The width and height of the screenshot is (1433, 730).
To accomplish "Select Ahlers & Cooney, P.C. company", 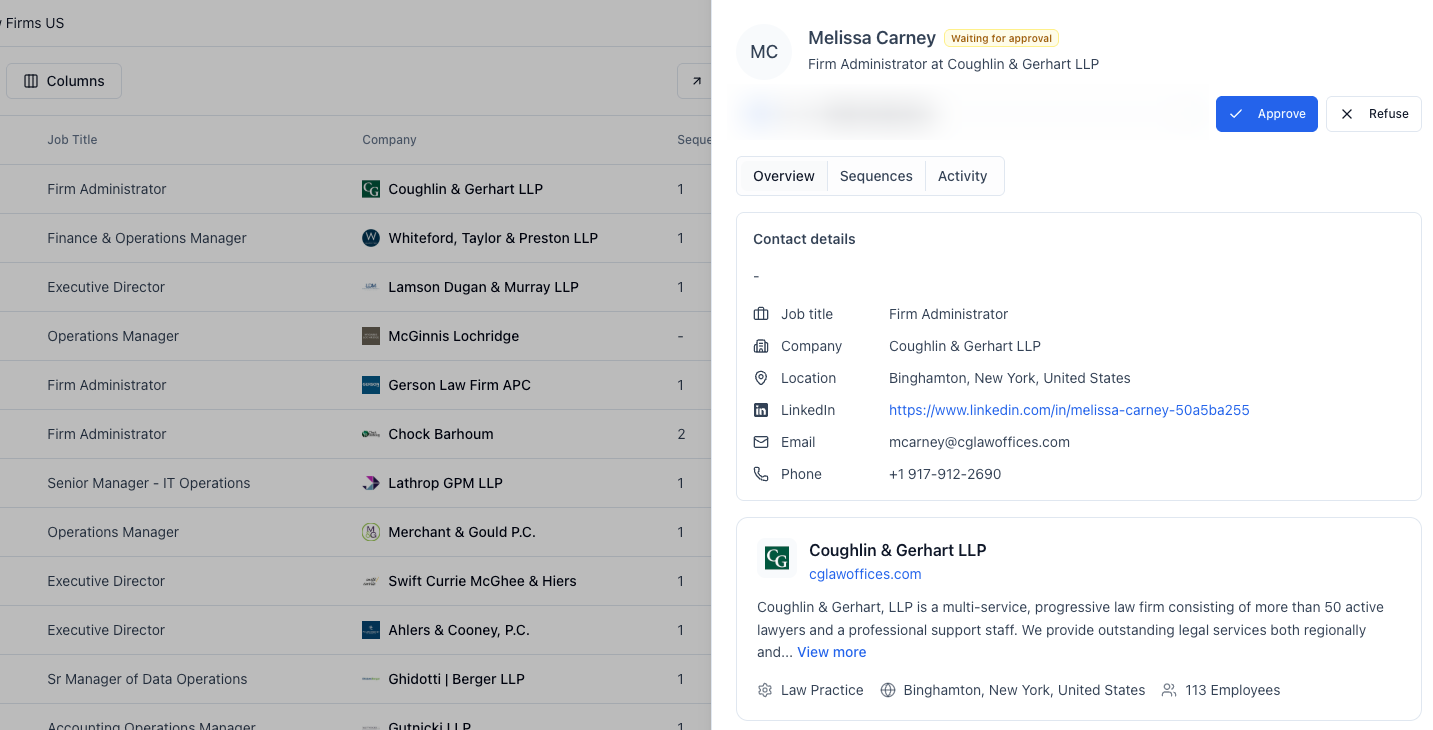I will (459, 630).
